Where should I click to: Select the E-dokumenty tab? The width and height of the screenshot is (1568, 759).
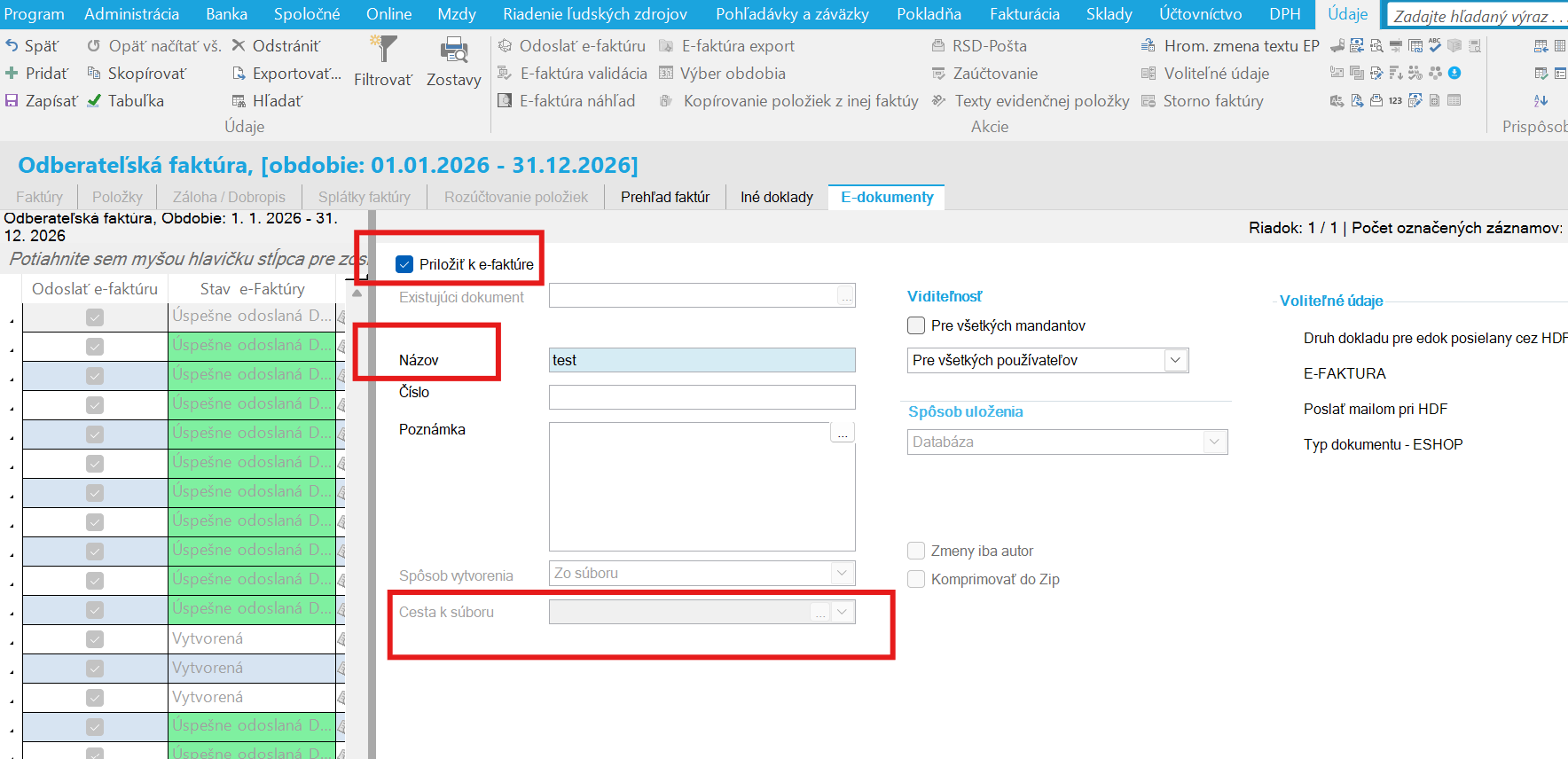pos(887,197)
